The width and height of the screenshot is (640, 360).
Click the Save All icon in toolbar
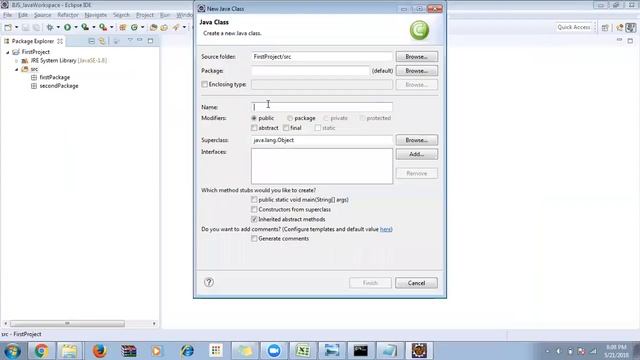pyautogui.click(x=36, y=27)
